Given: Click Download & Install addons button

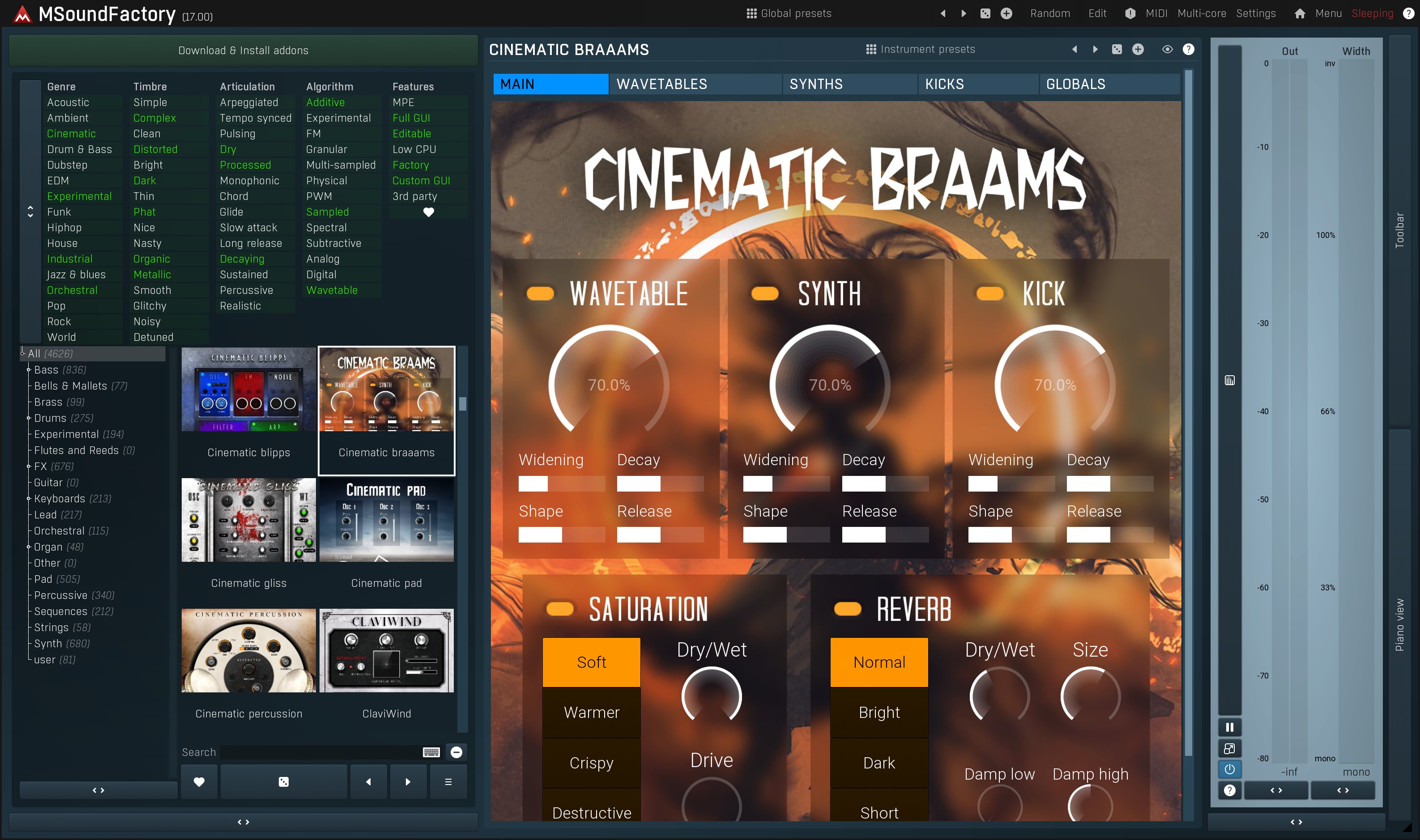Looking at the screenshot, I should pyautogui.click(x=243, y=51).
